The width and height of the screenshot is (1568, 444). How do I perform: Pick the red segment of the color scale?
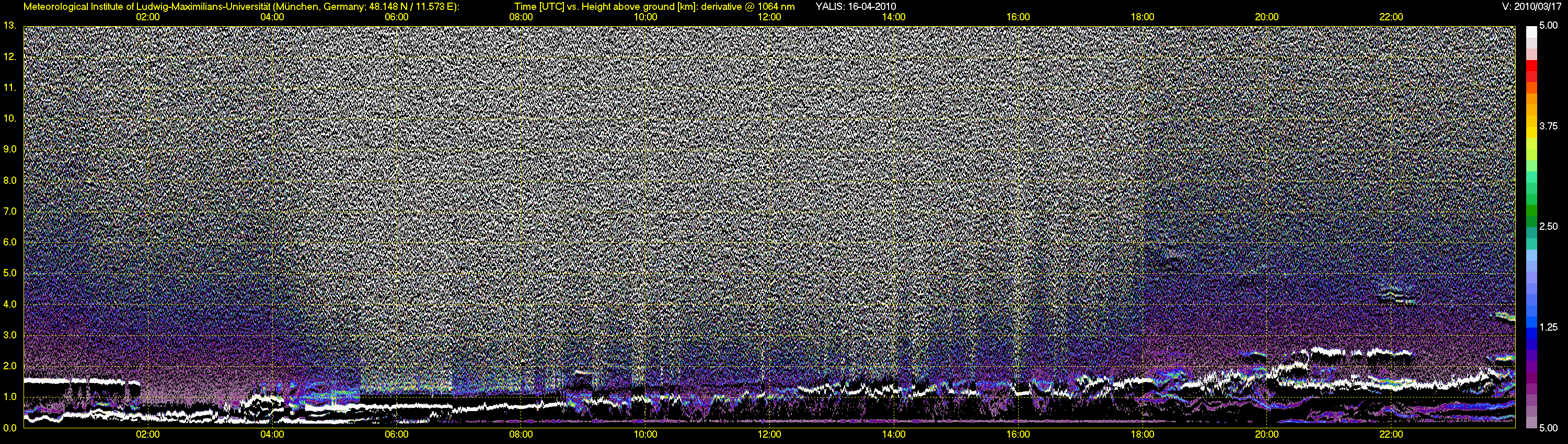pos(1531,65)
